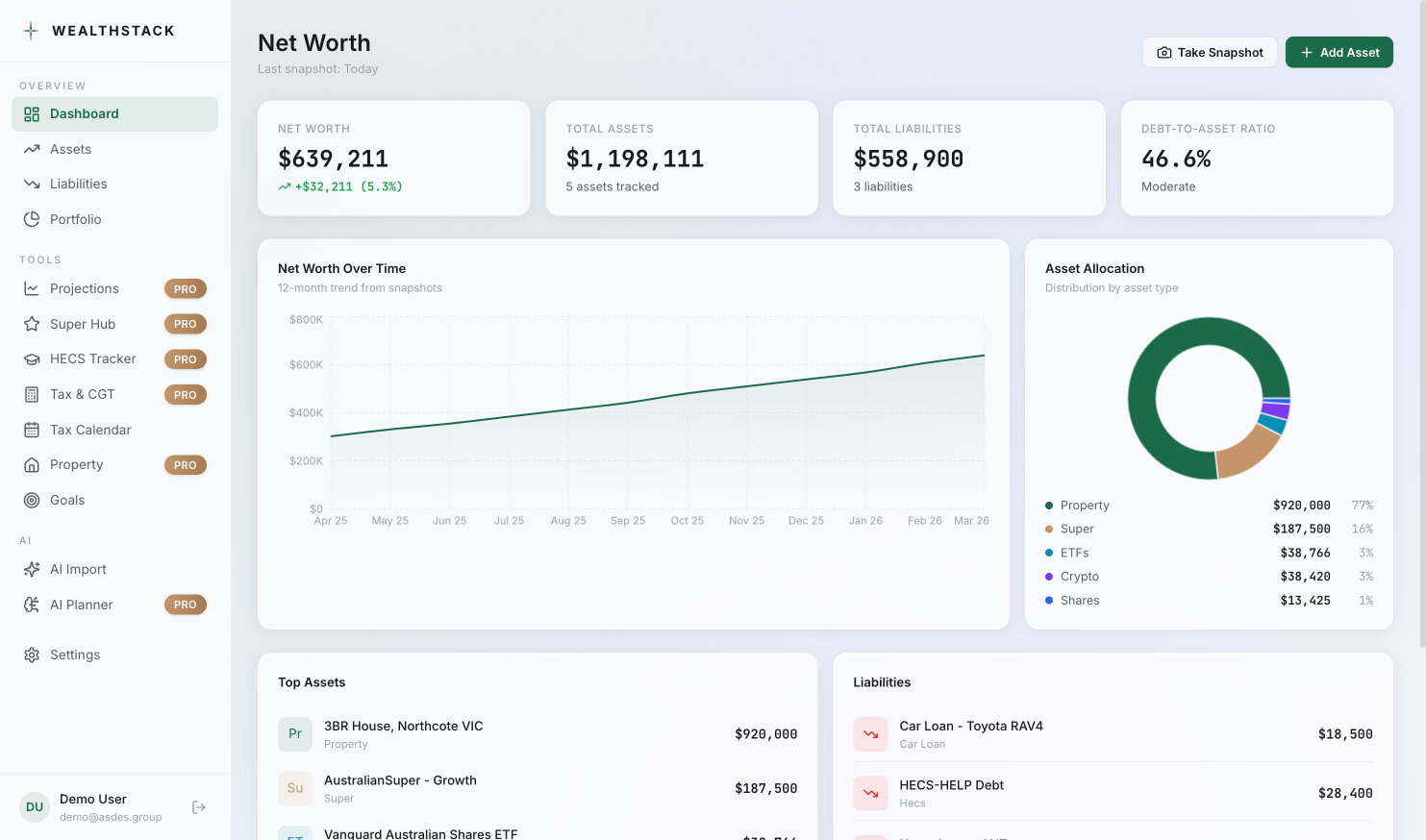This screenshot has height=840, width=1426.
Task: Click the Add Asset button
Action: [1338, 52]
